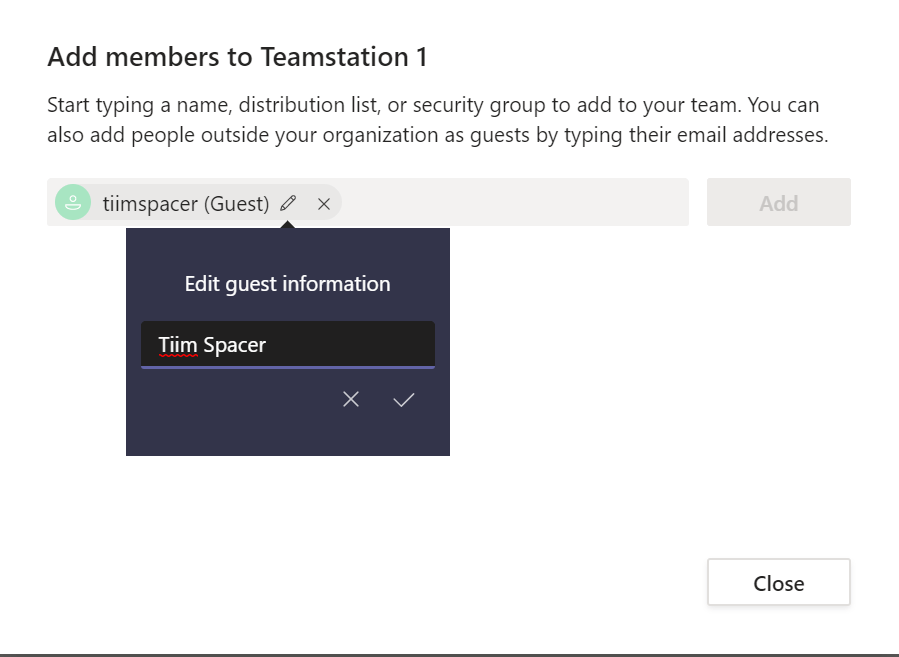Viewport: 899px width, 657px height.
Task: Click the Edit guest information heading
Action: 287,284
